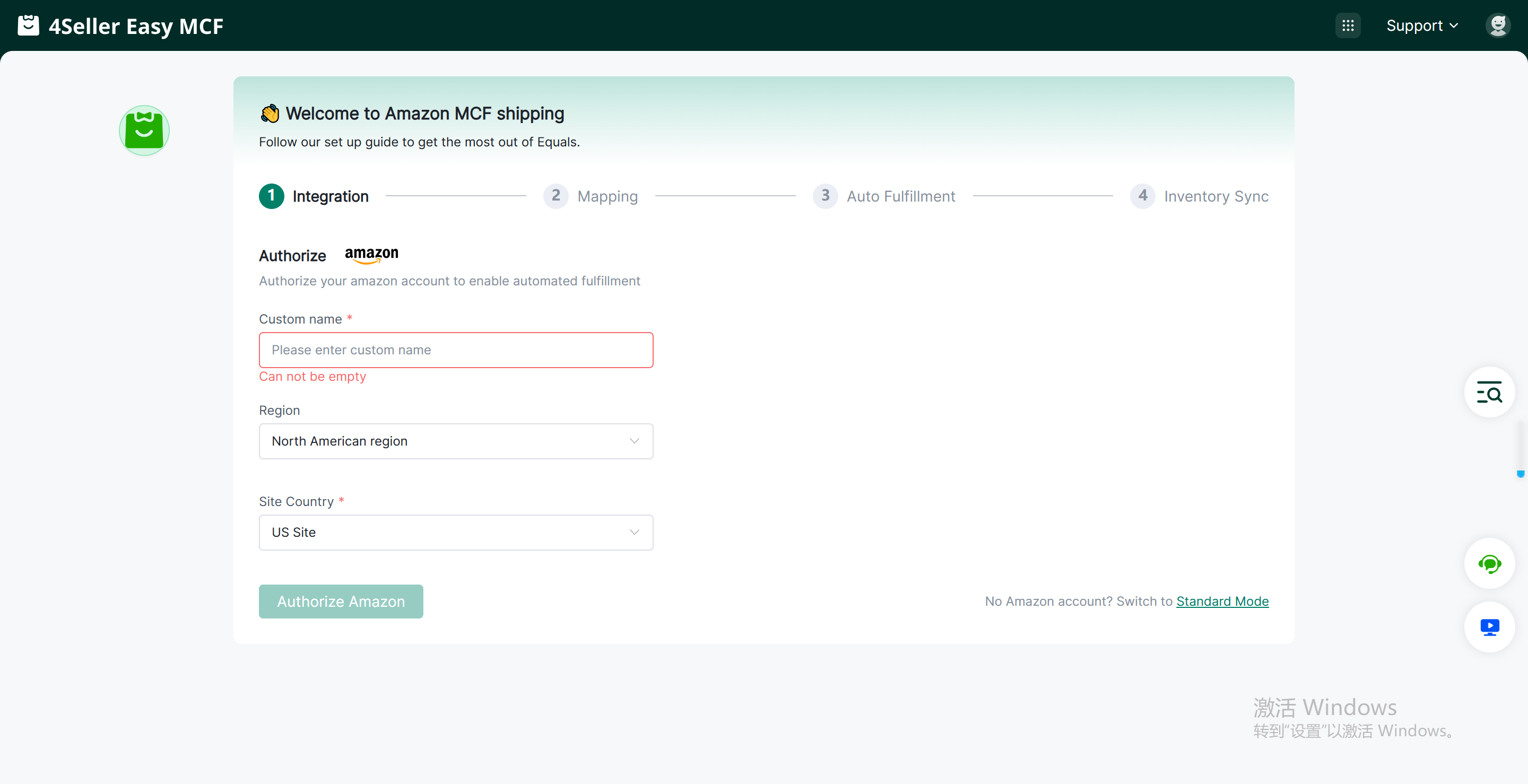Open the help search floating icon

pos(1489,393)
